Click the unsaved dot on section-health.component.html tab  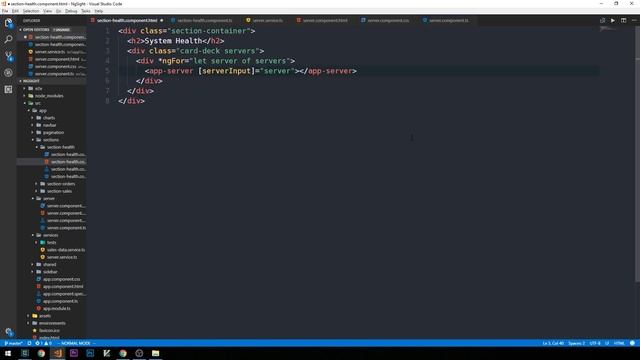coord(162,20)
